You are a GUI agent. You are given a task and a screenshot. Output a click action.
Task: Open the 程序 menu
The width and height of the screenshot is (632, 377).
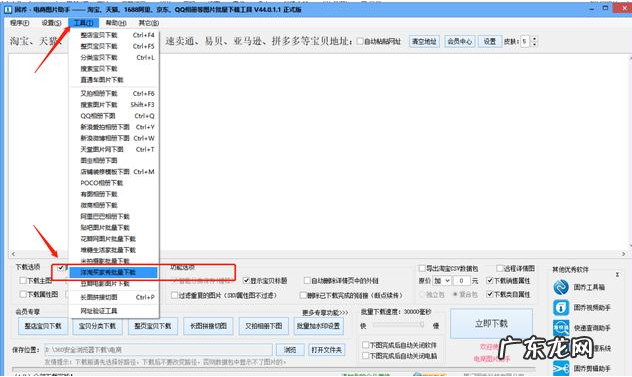coord(19,23)
